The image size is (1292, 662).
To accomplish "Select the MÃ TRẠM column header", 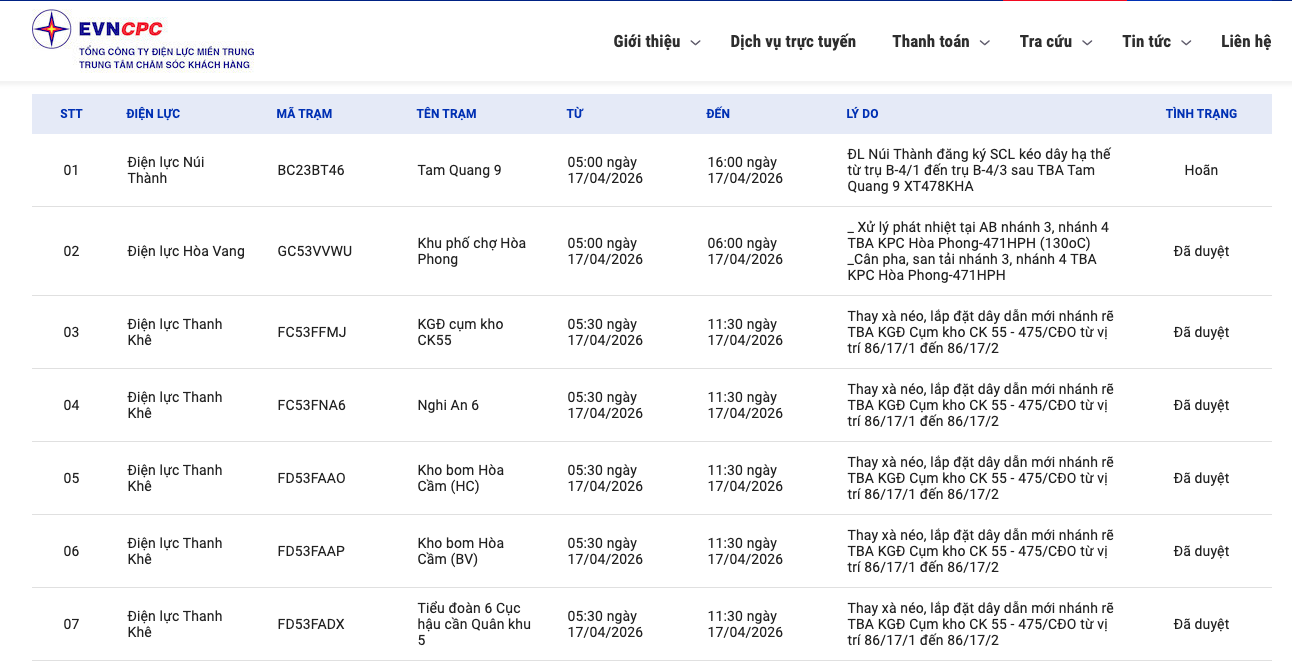I will [304, 114].
